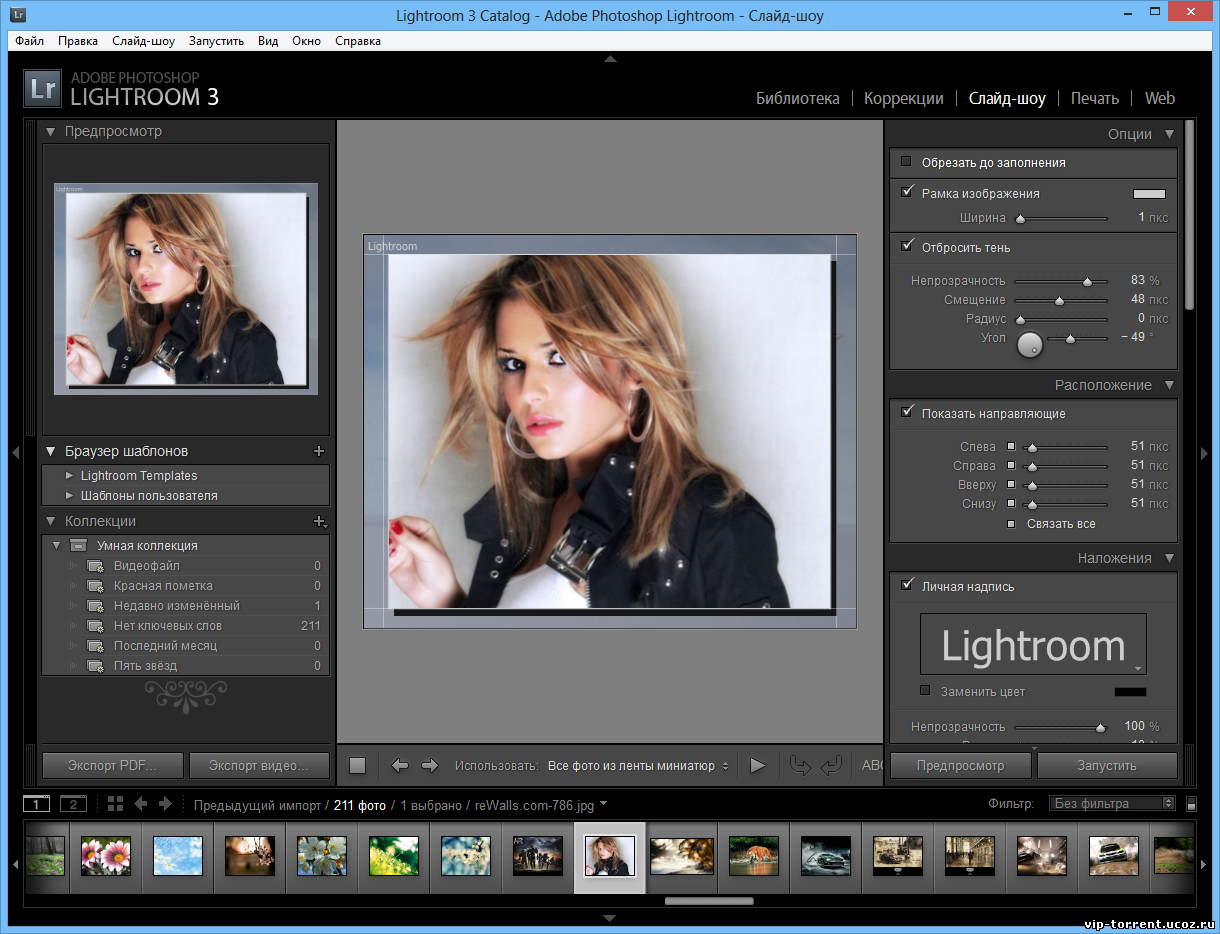Toggle link box for Снизу margin
Viewport: 1220px width, 934px height.
point(1011,503)
